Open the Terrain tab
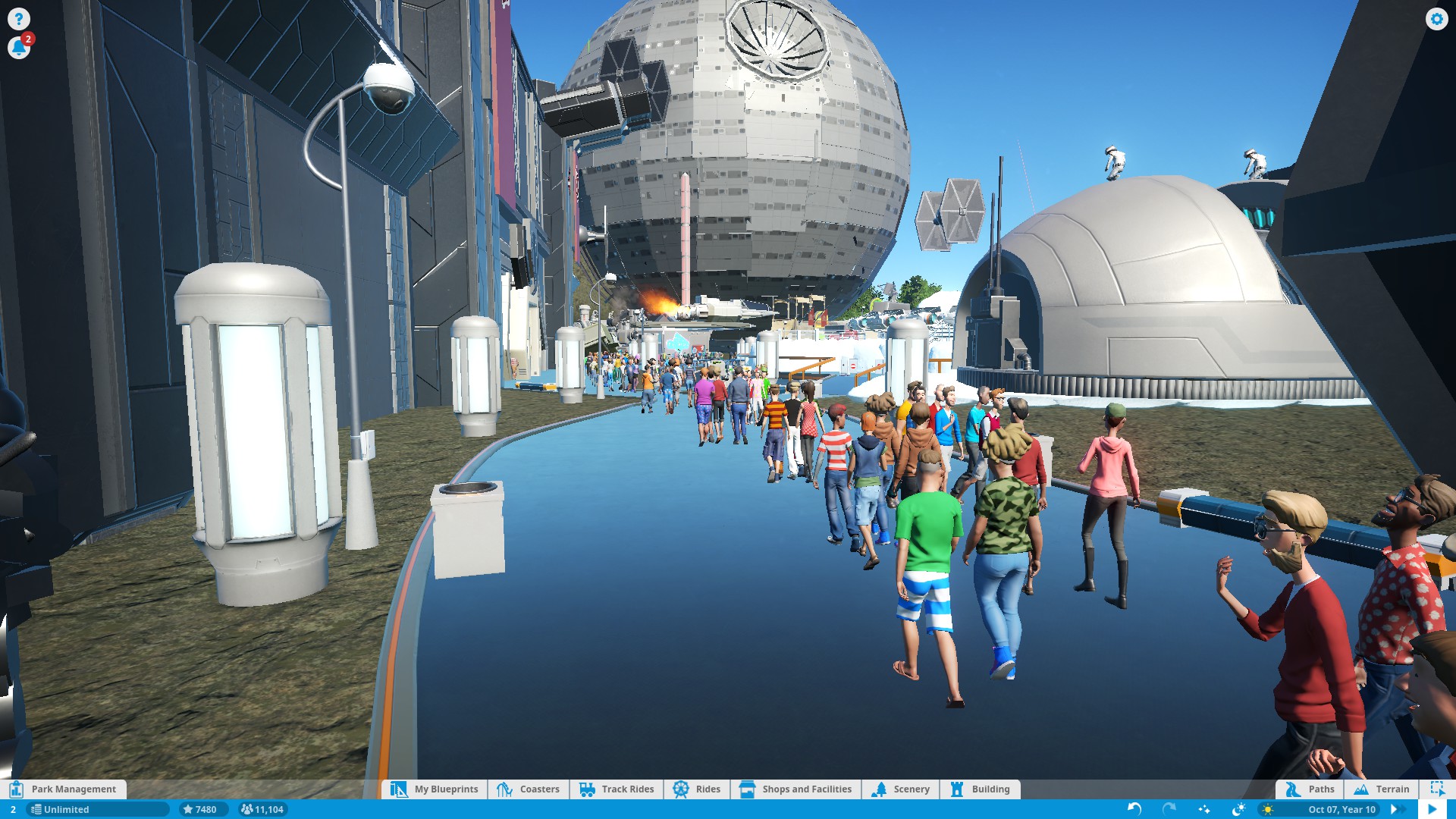 point(1382,789)
